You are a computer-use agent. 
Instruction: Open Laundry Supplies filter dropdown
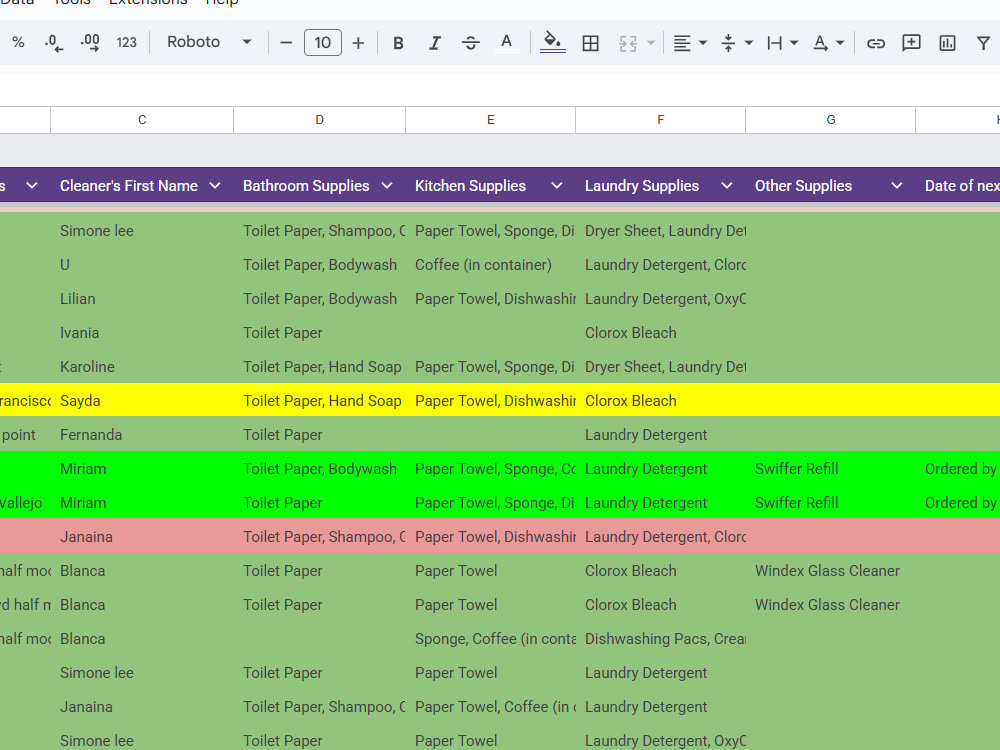pos(726,186)
